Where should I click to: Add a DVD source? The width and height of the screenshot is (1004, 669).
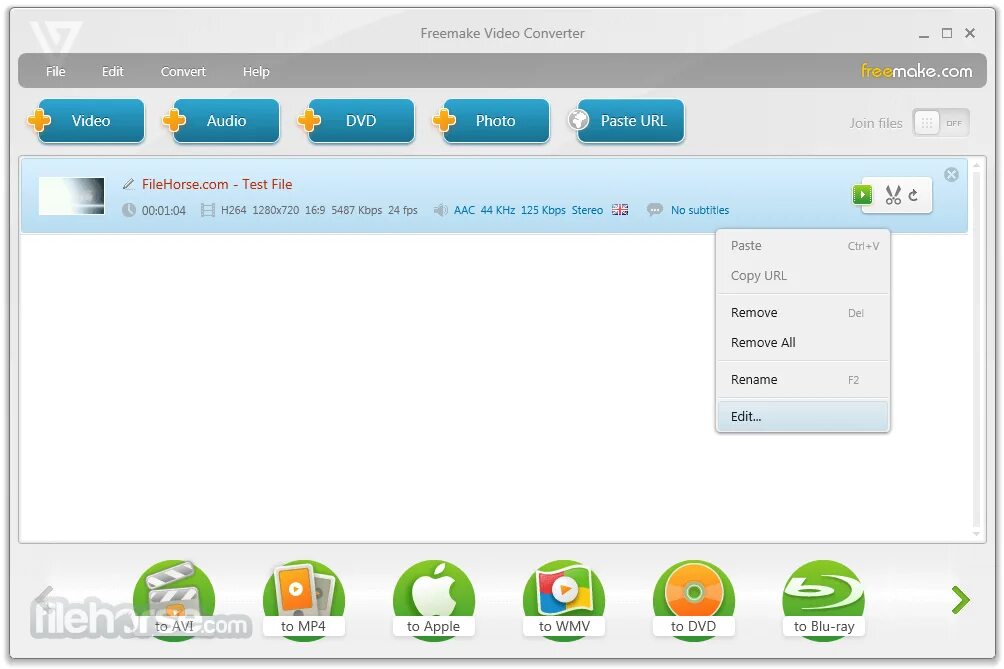point(357,120)
